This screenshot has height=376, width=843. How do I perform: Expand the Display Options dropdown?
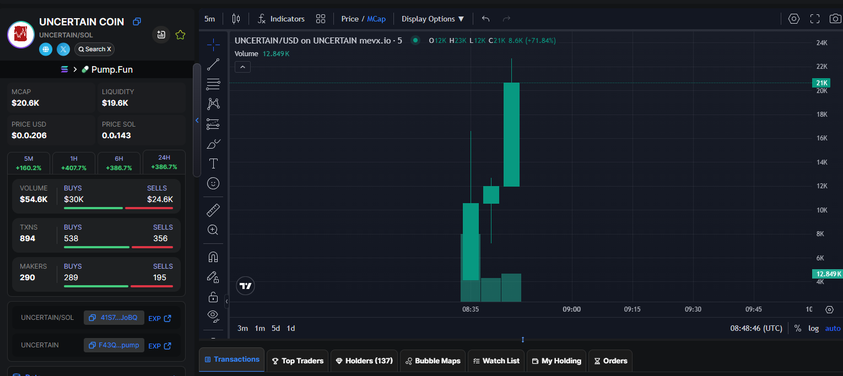click(x=433, y=19)
